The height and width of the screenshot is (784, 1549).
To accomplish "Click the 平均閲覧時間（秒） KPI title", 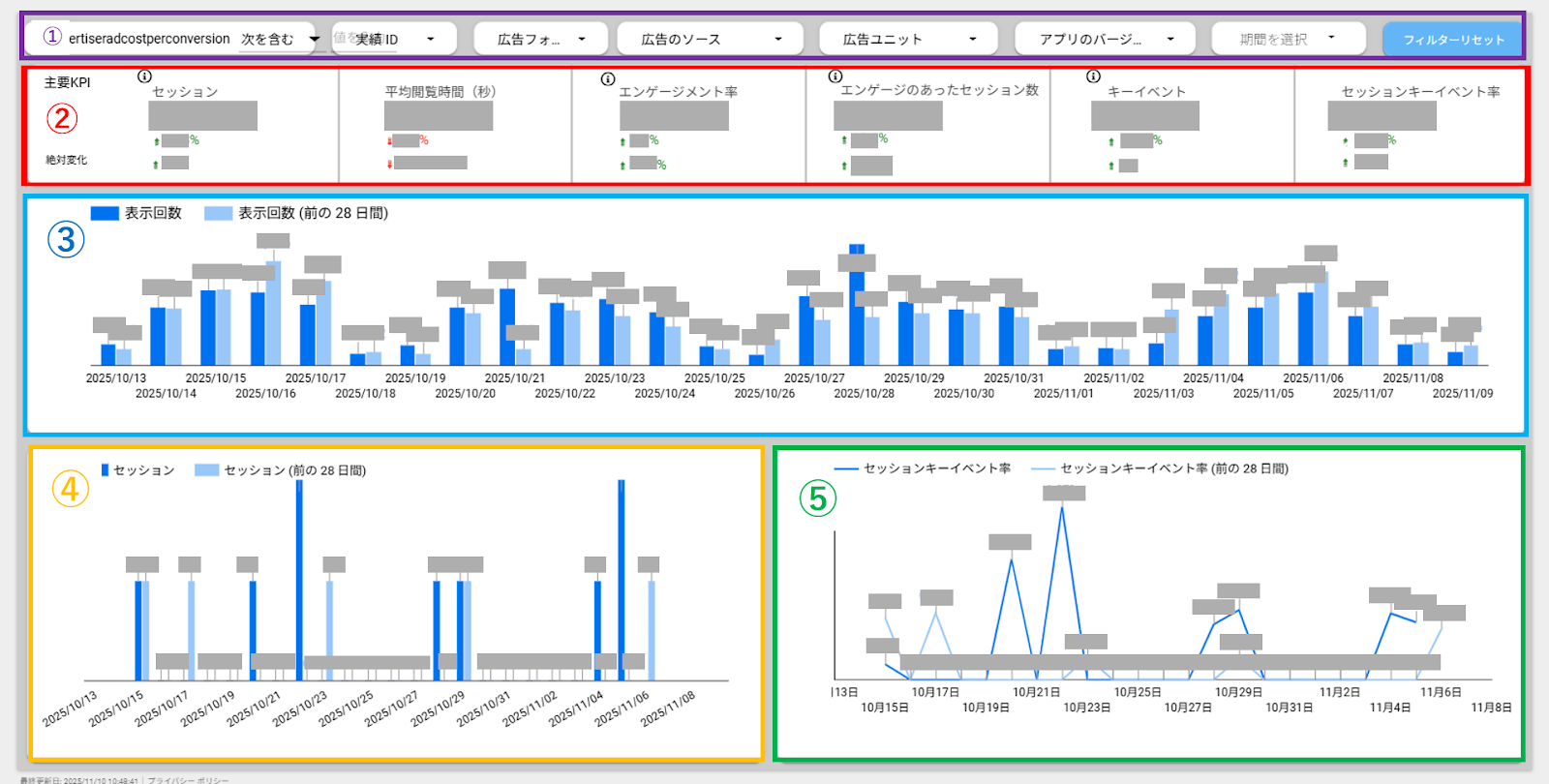I will tap(440, 92).
